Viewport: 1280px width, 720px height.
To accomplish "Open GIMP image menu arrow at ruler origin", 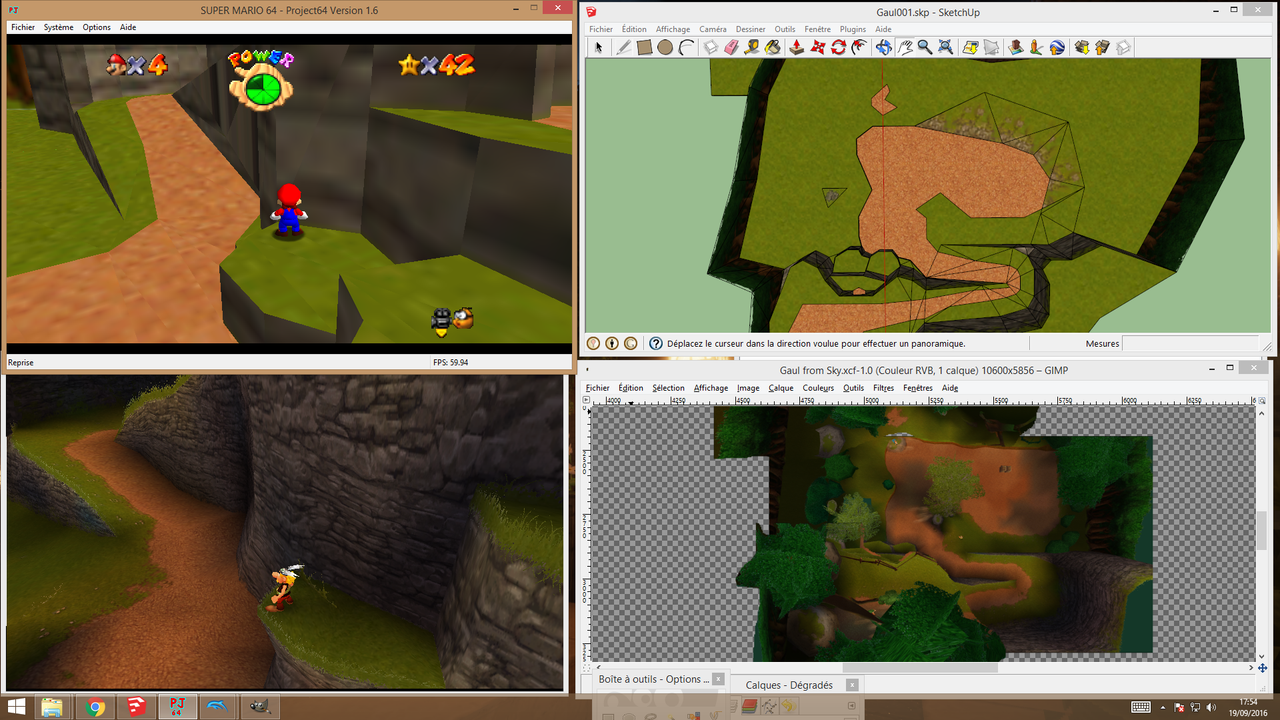I will 586,400.
